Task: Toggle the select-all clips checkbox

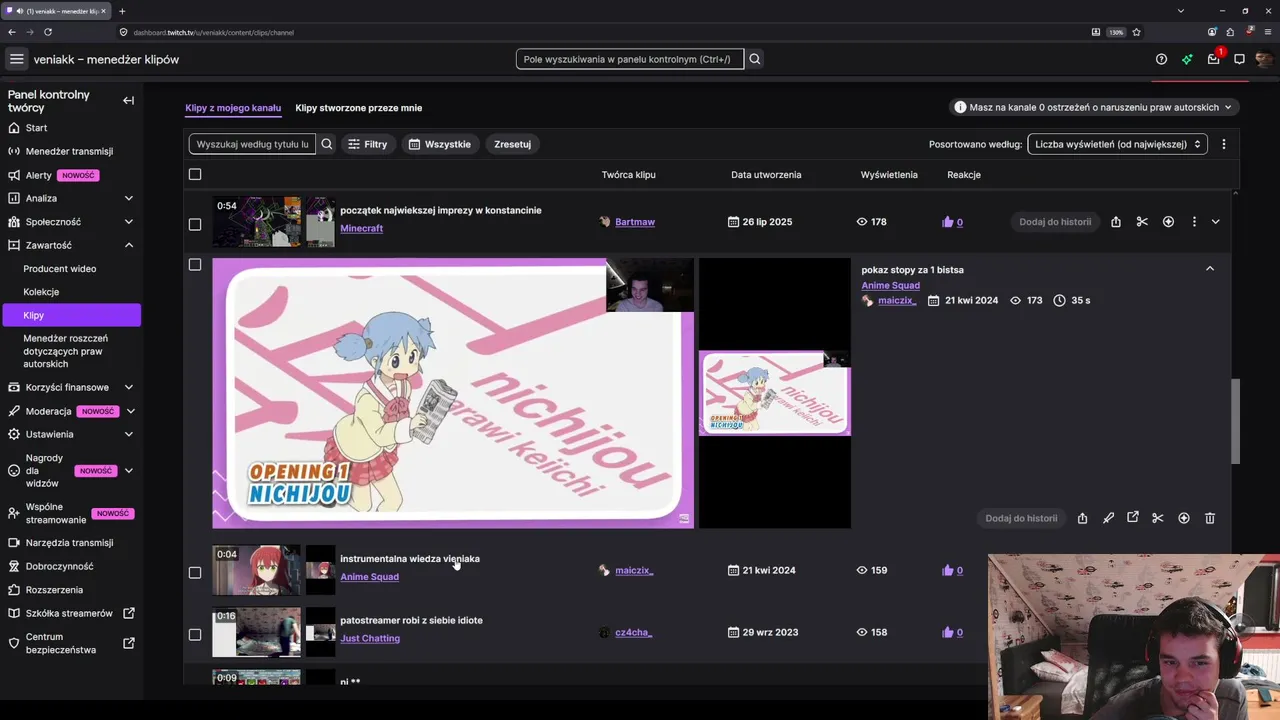Action: point(195,175)
